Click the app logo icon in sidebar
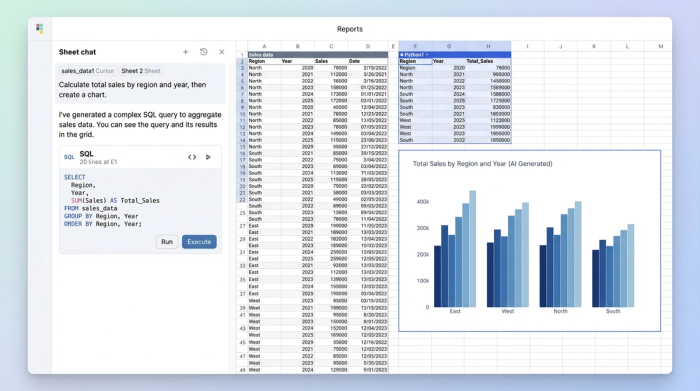Viewport: 700px width, 391px height. tap(40, 29)
